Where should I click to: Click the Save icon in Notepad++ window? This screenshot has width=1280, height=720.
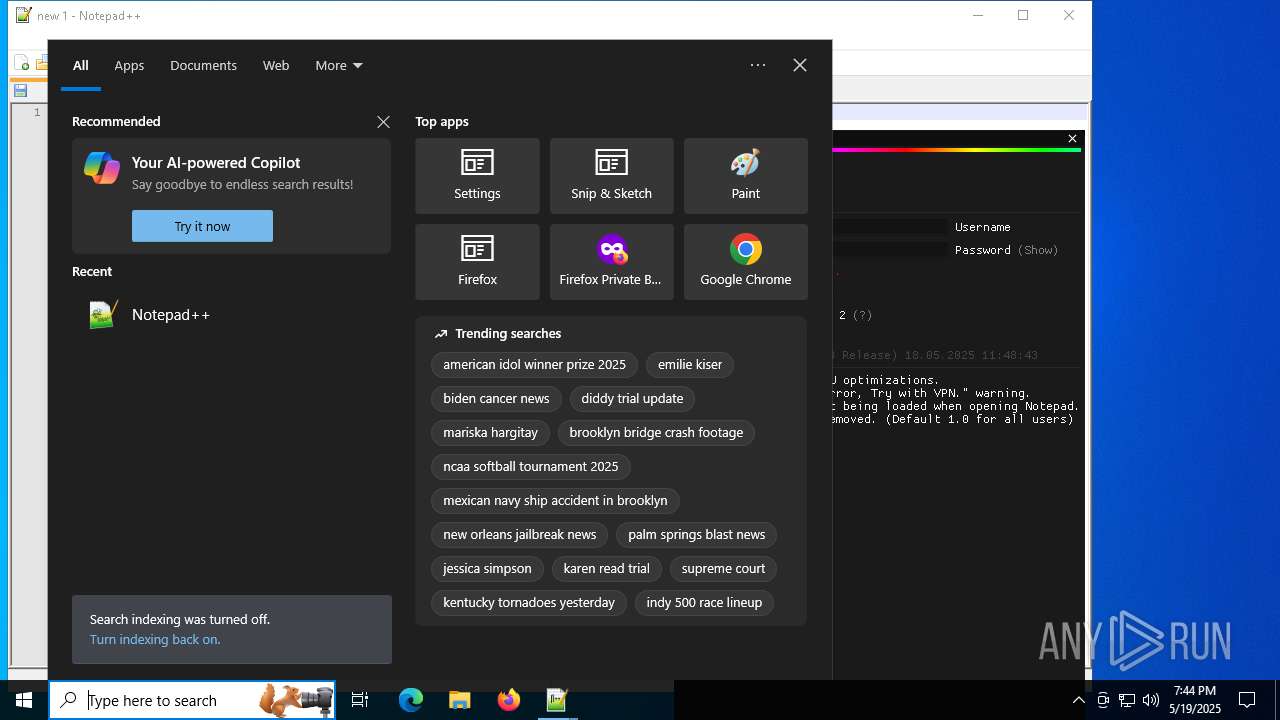tap(20, 90)
